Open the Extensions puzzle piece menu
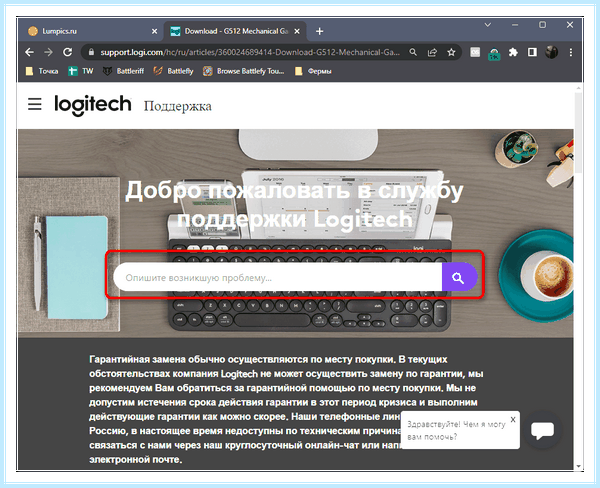 [513, 52]
